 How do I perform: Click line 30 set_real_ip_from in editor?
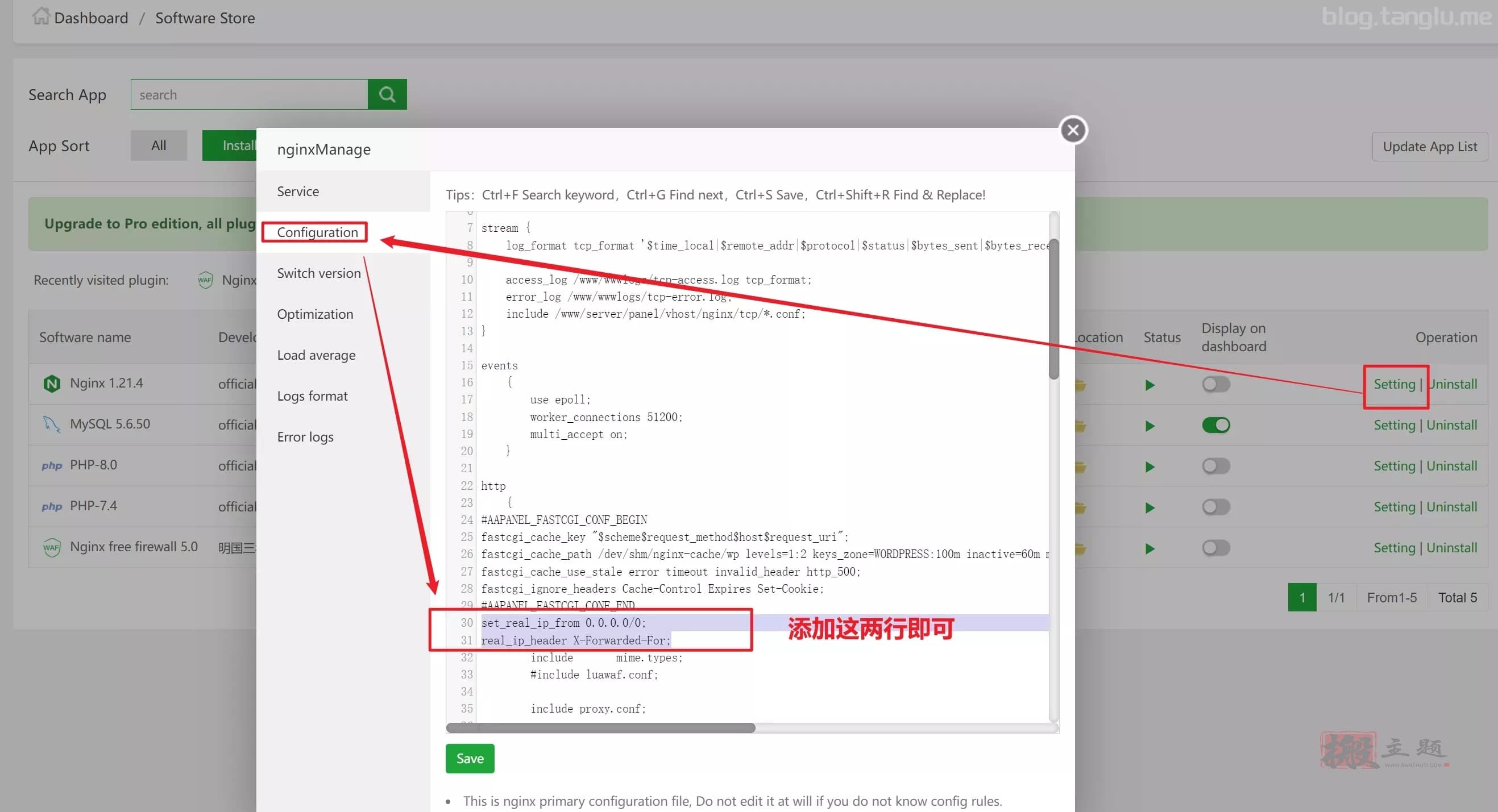pos(563,623)
